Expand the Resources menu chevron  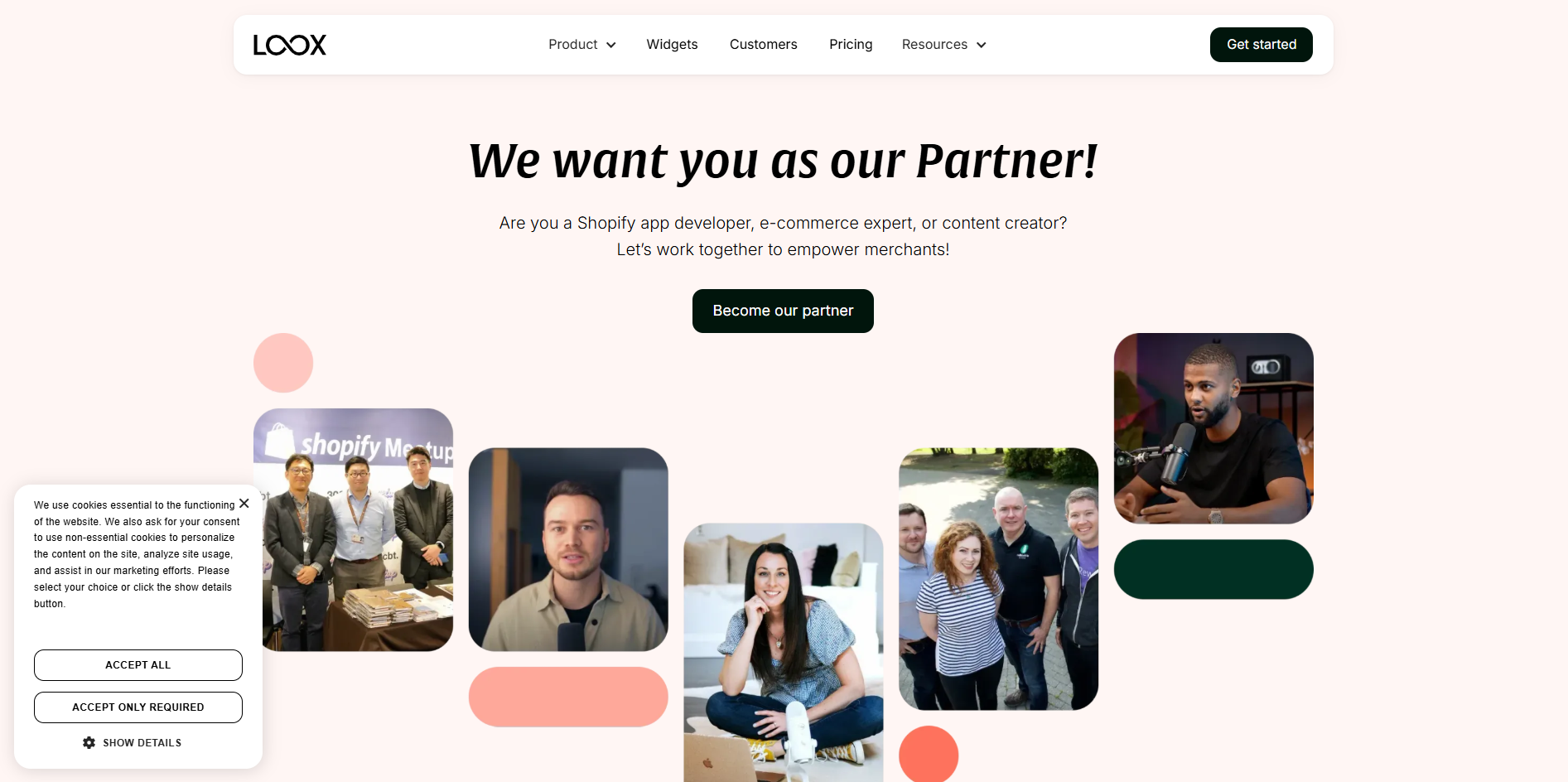point(982,45)
